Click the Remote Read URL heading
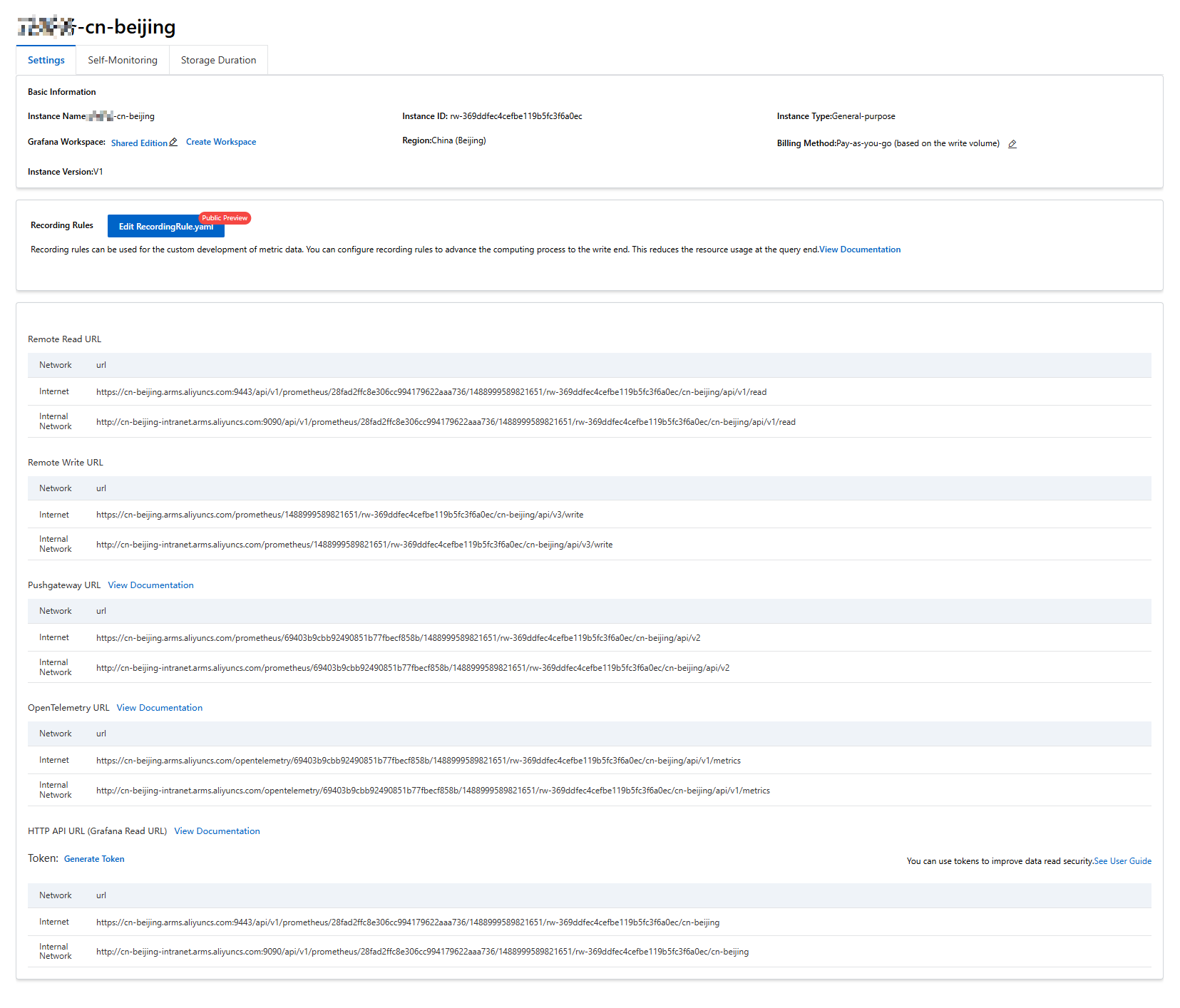 point(65,339)
